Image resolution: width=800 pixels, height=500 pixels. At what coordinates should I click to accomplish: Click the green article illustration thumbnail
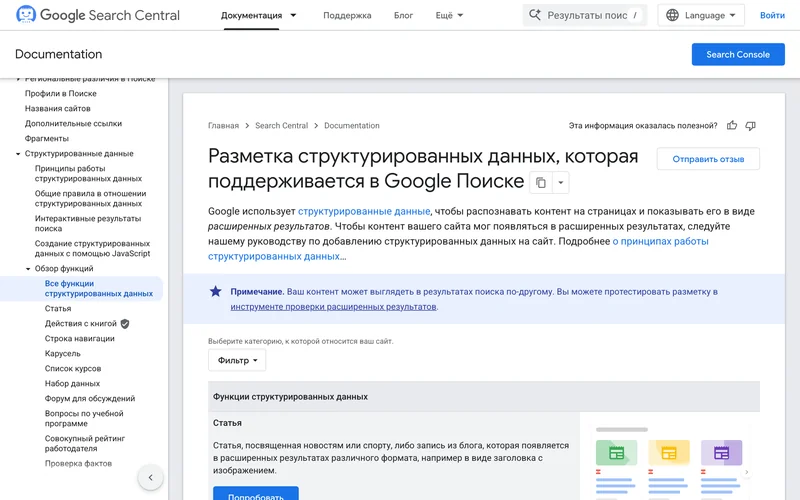tap(616, 453)
